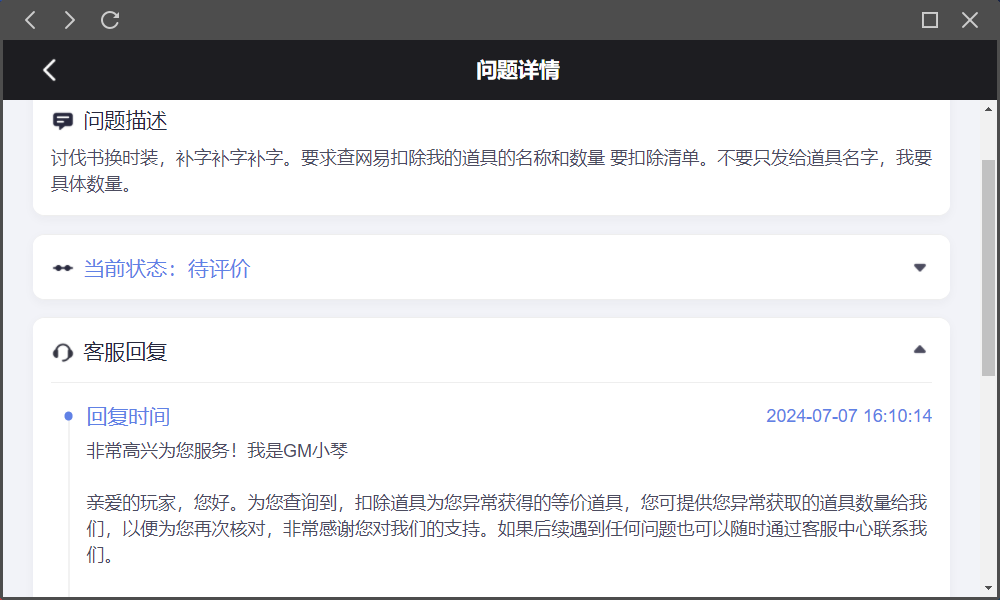Maximize the window with the square button
This screenshot has width=1000, height=600.
930,20
